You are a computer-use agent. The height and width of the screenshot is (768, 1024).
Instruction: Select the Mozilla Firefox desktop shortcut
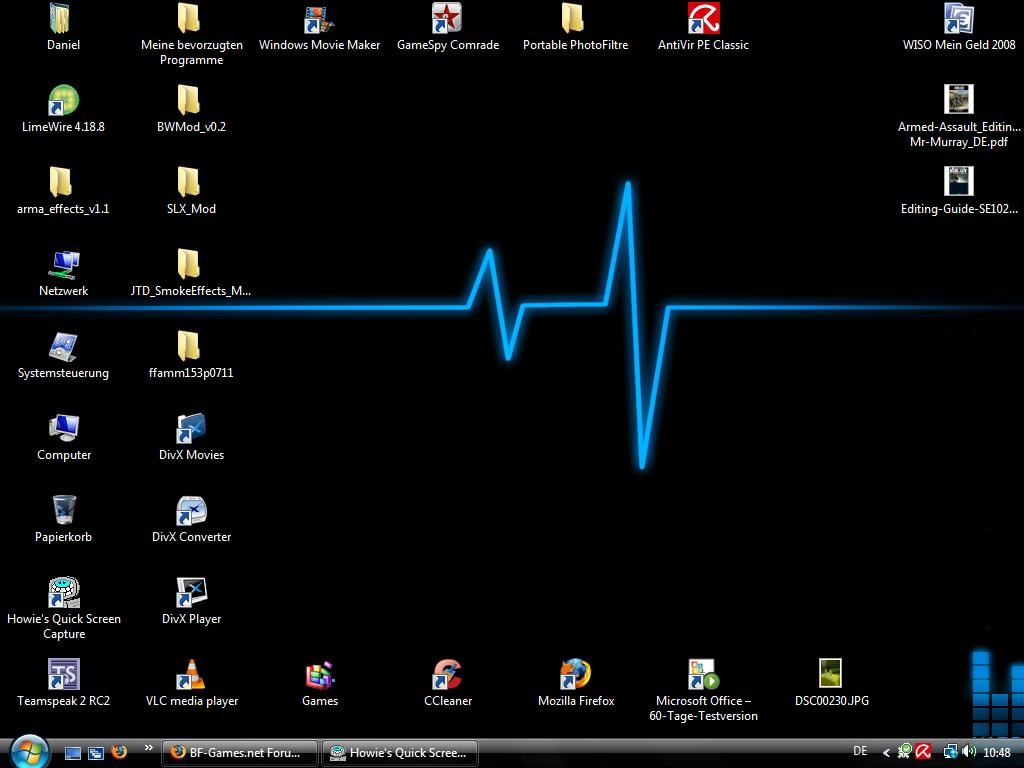(575, 675)
